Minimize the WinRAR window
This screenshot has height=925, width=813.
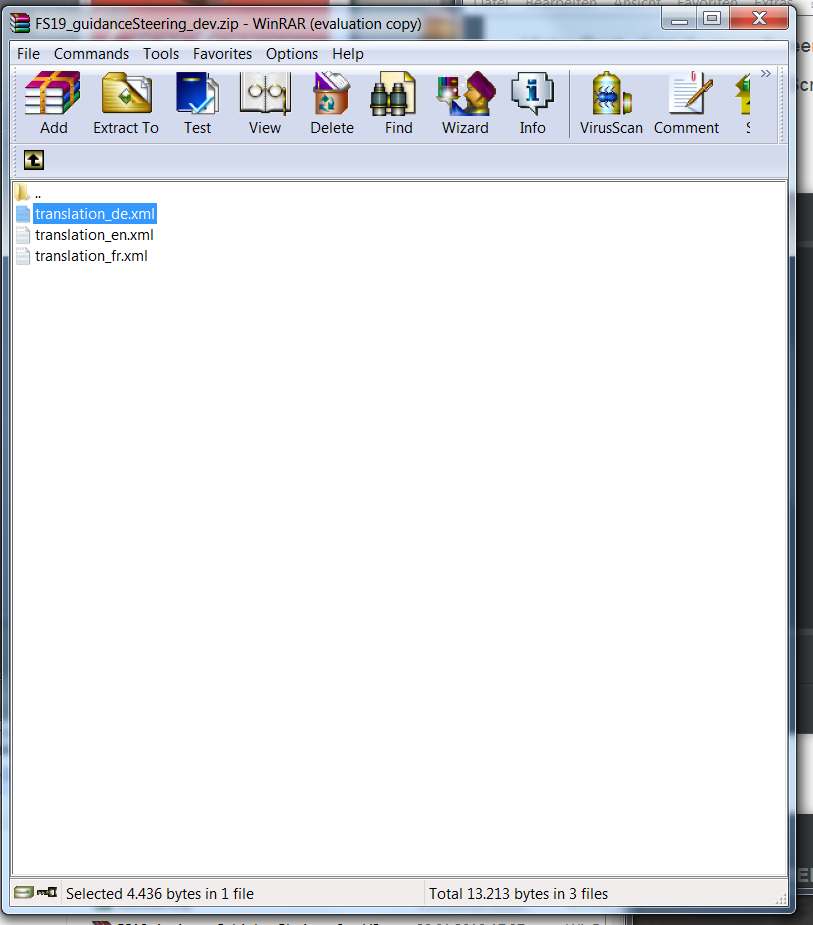pyautogui.click(x=679, y=19)
